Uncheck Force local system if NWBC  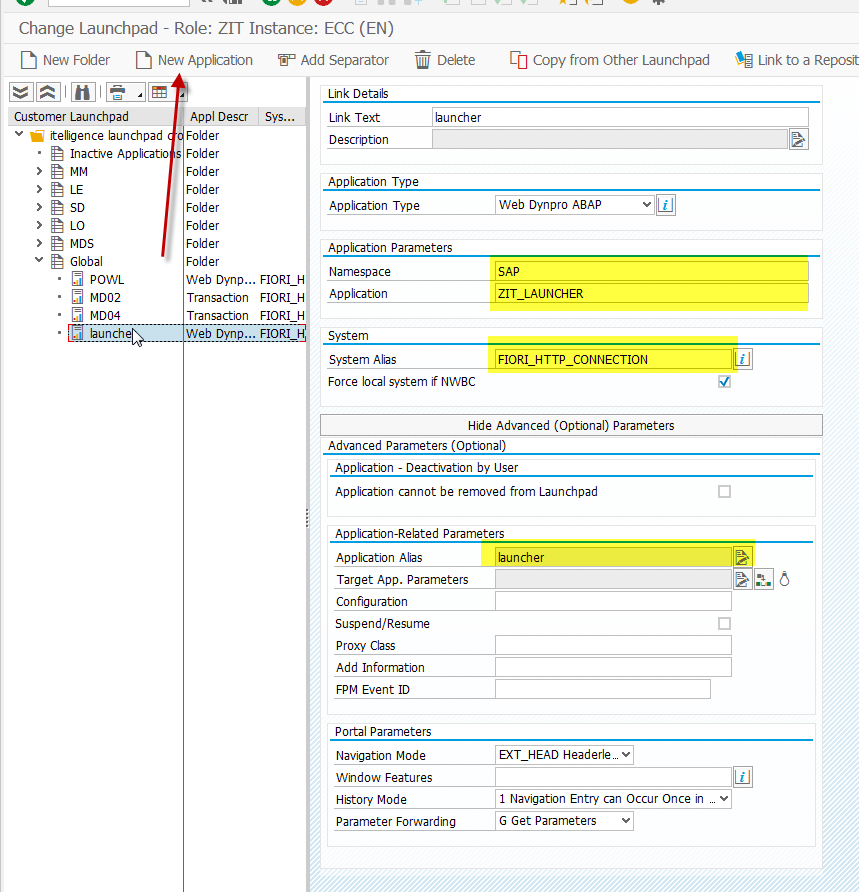(724, 382)
